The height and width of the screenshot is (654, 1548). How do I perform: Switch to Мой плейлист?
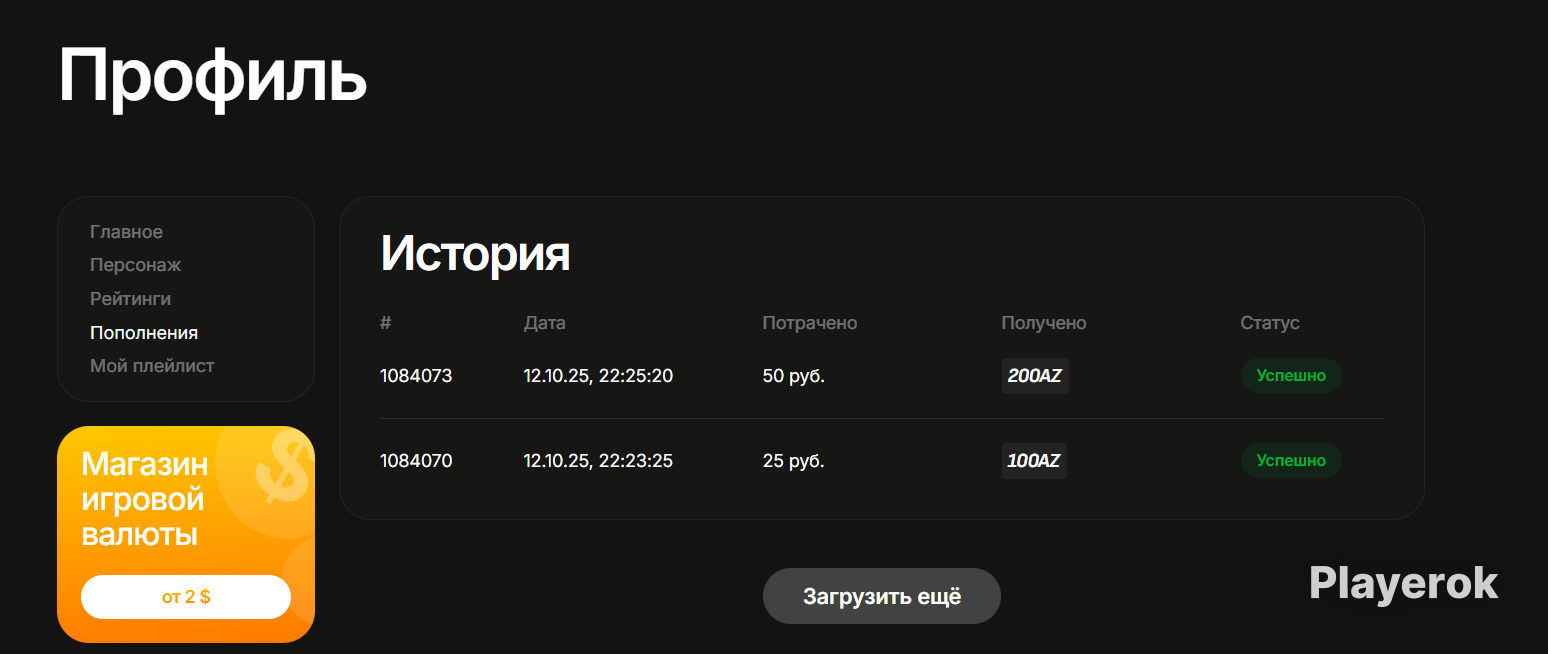[152, 366]
